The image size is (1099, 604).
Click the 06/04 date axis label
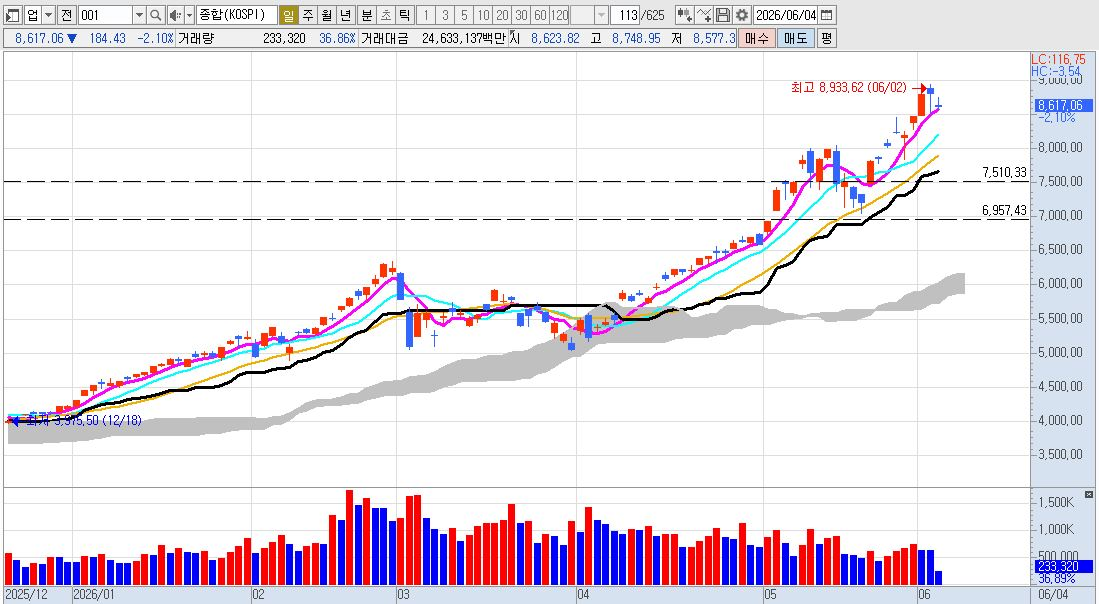1053,595
